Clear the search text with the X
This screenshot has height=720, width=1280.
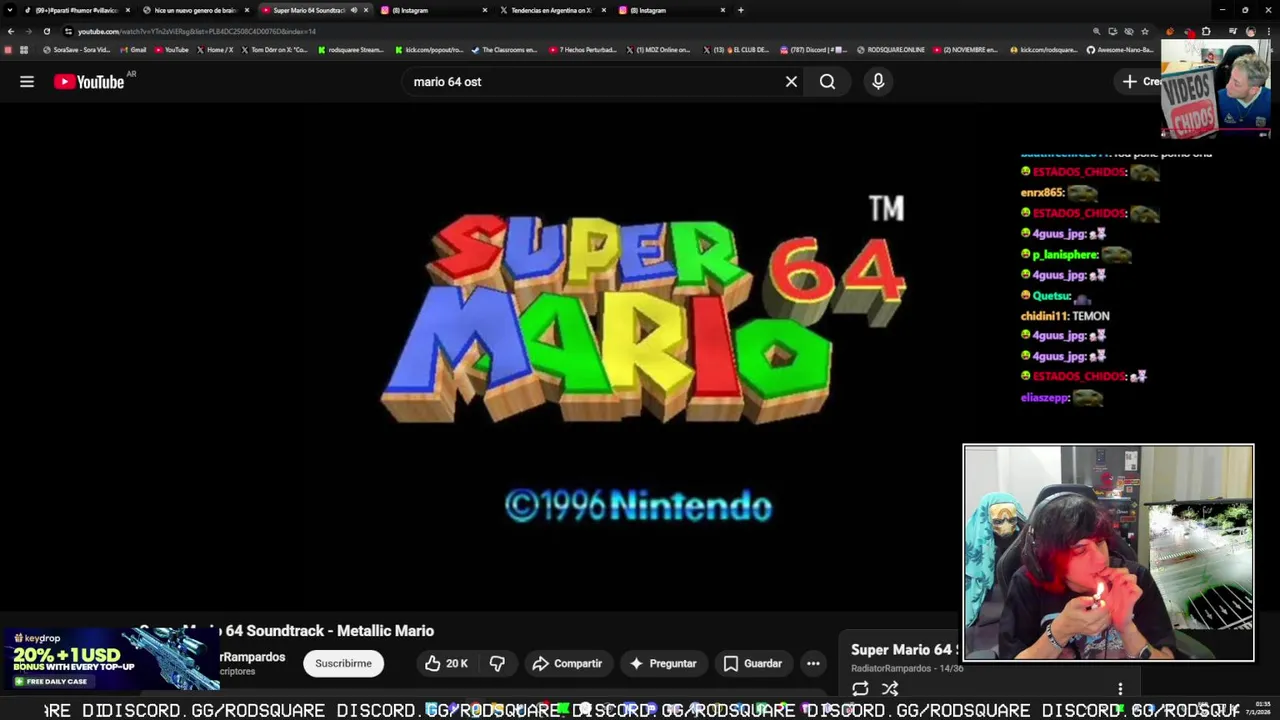point(791,82)
